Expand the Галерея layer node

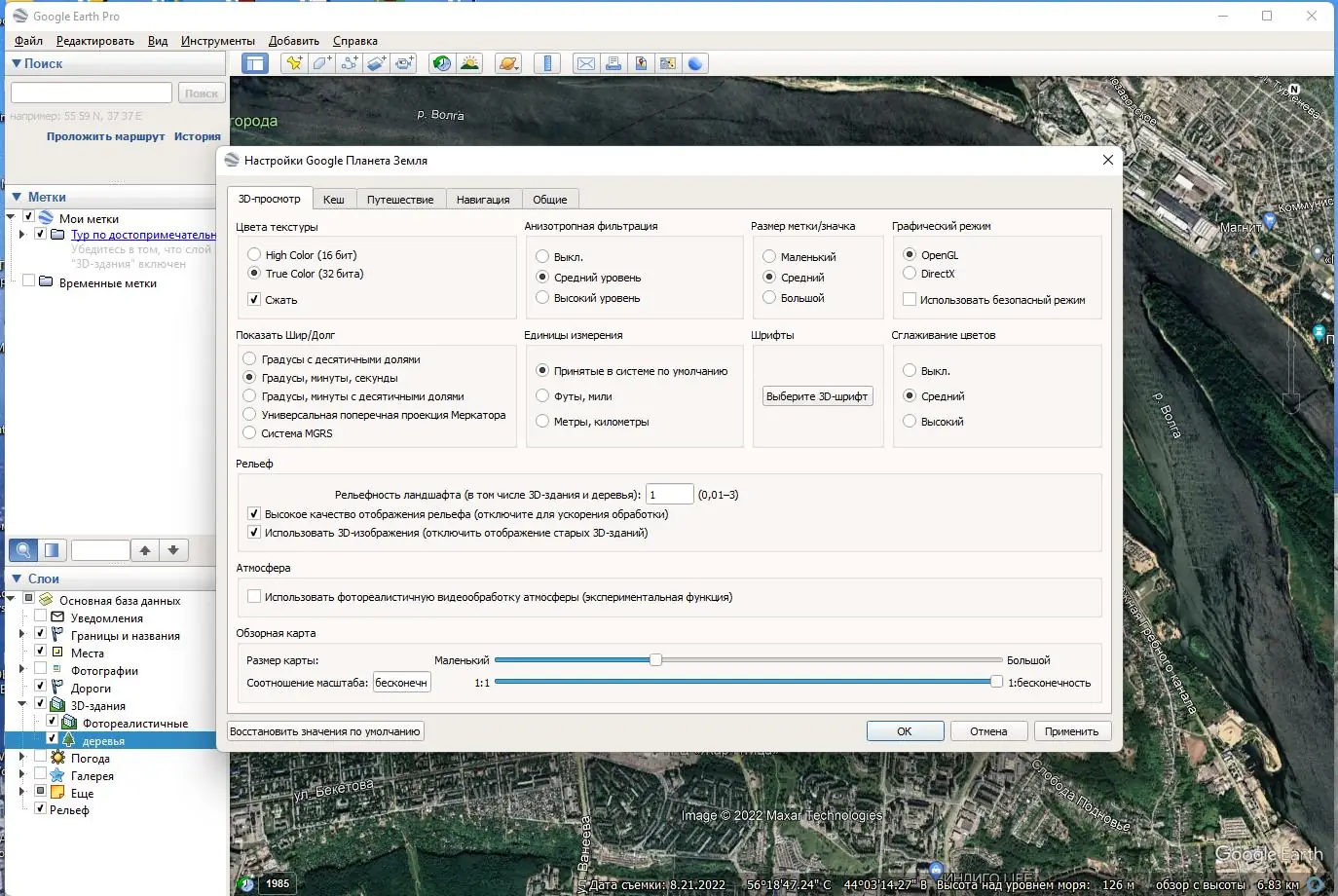[22, 774]
